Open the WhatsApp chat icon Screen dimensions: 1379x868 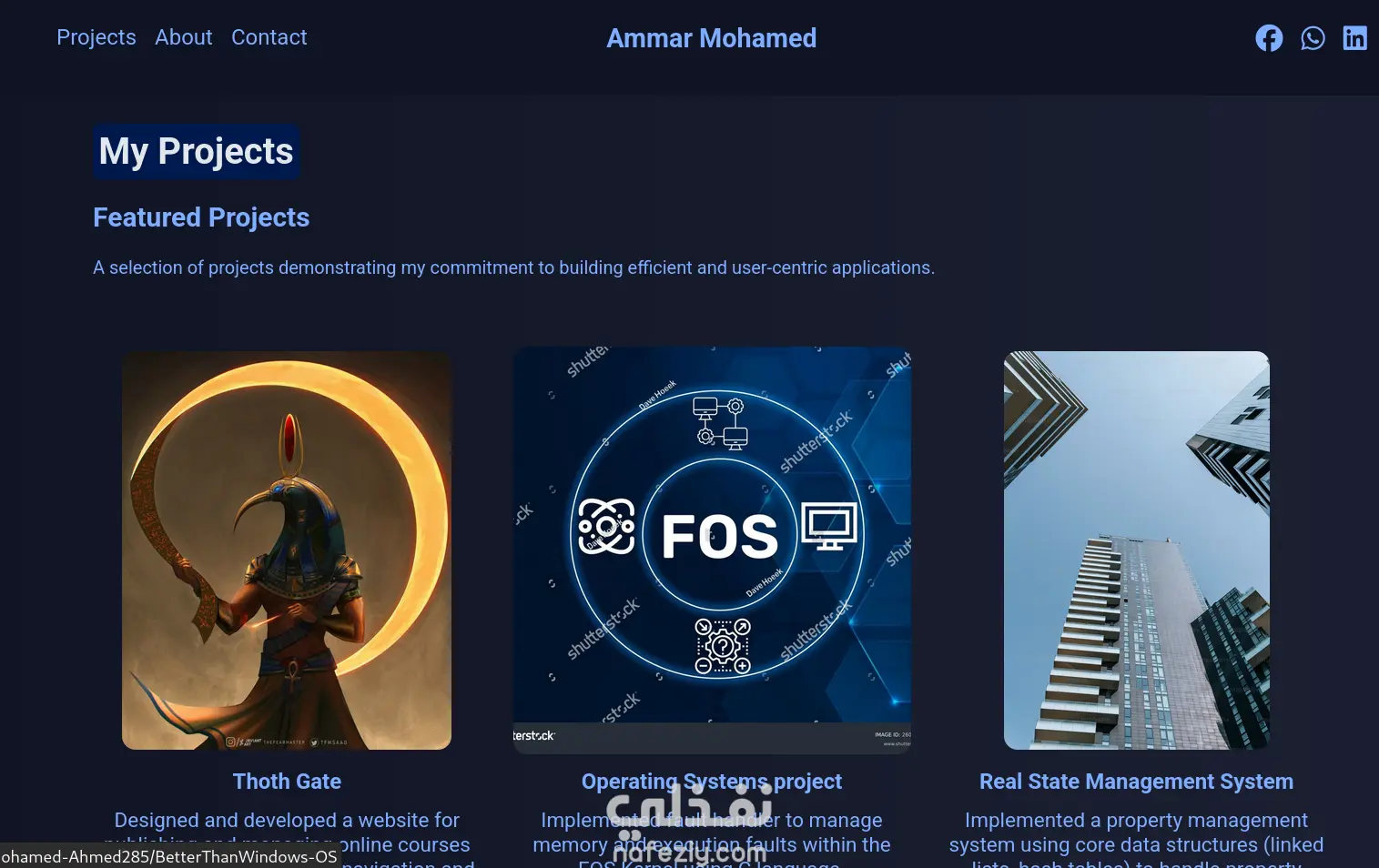1313,38
